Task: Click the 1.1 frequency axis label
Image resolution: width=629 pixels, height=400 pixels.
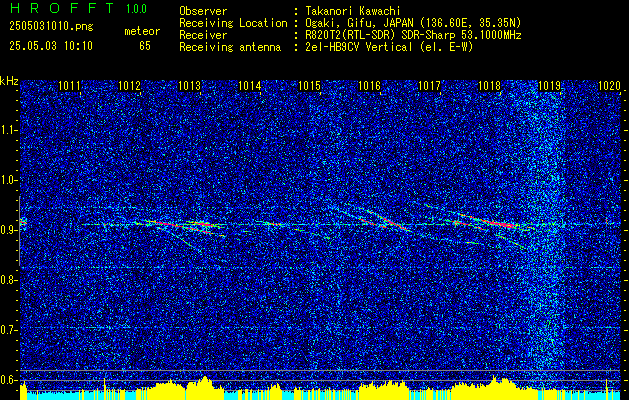Action: (9, 130)
